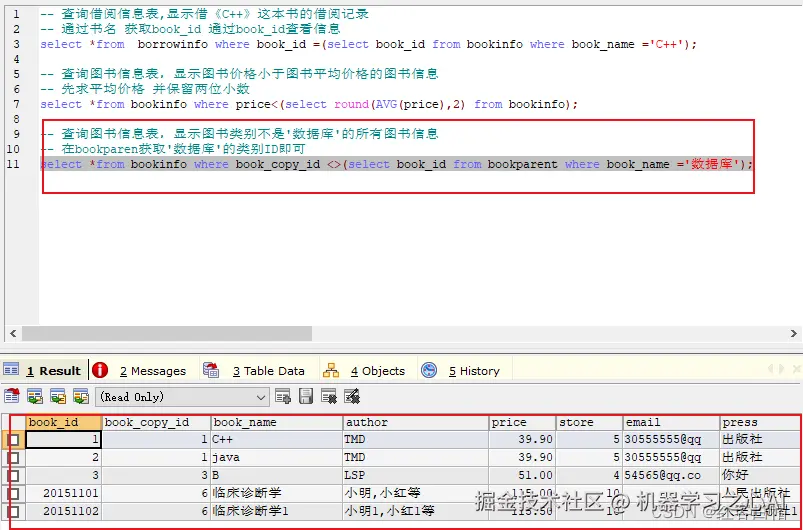The image size is (803, 530).
Task: Switch to the 1 Result tab
Action: pyautogui.click(x=44, y=371)
